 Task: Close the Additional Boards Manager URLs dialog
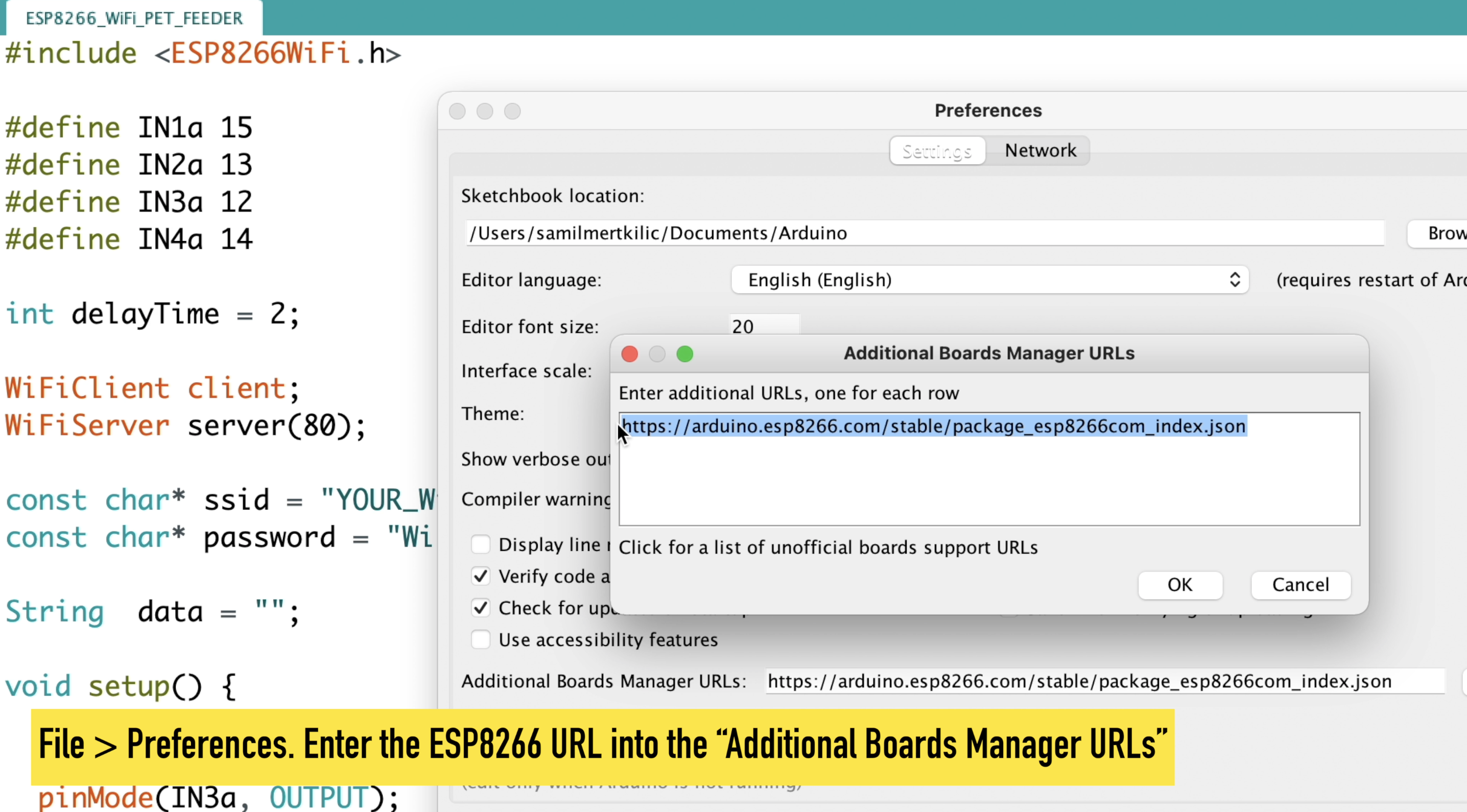629,353
